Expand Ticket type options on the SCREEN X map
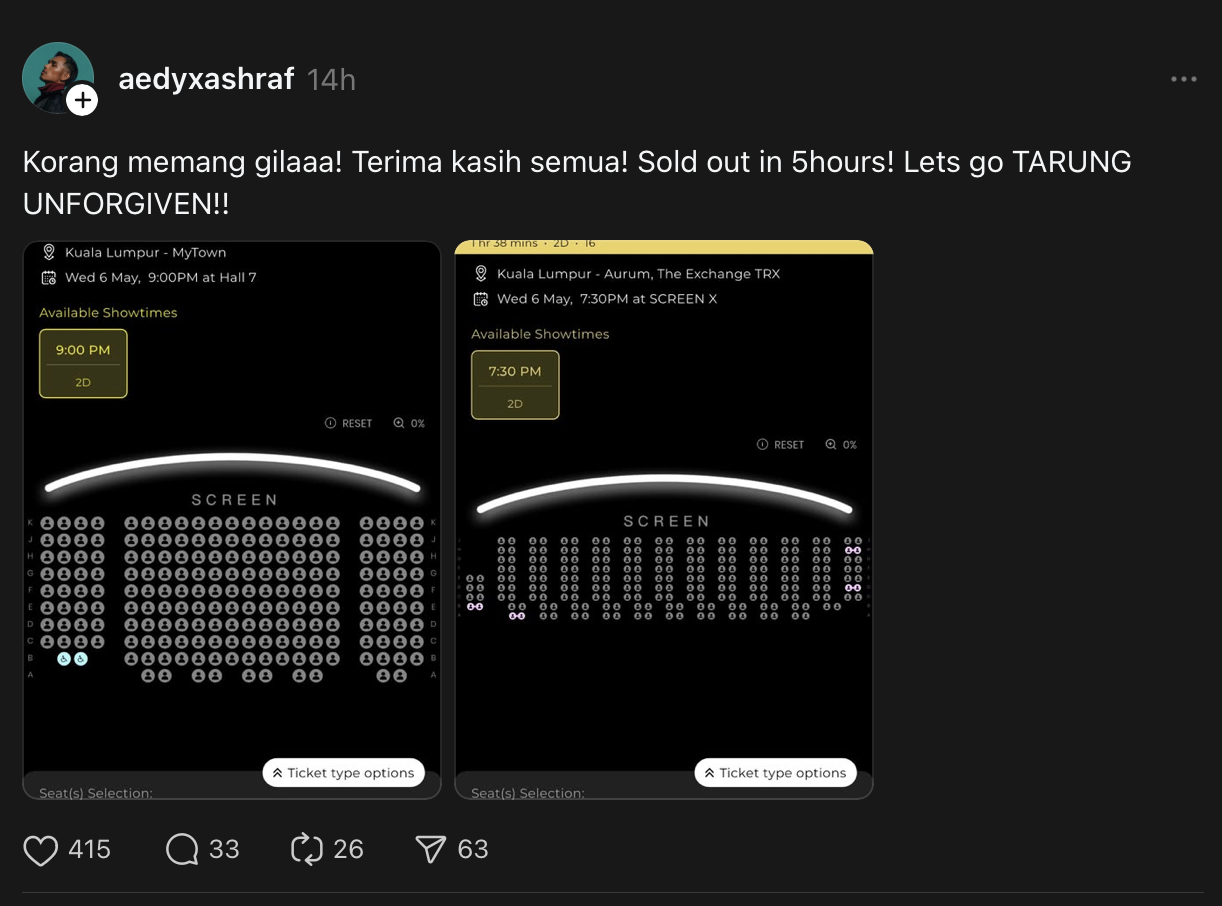The height and width of the screenshot is (906, 1222). (x=775, y=772)
